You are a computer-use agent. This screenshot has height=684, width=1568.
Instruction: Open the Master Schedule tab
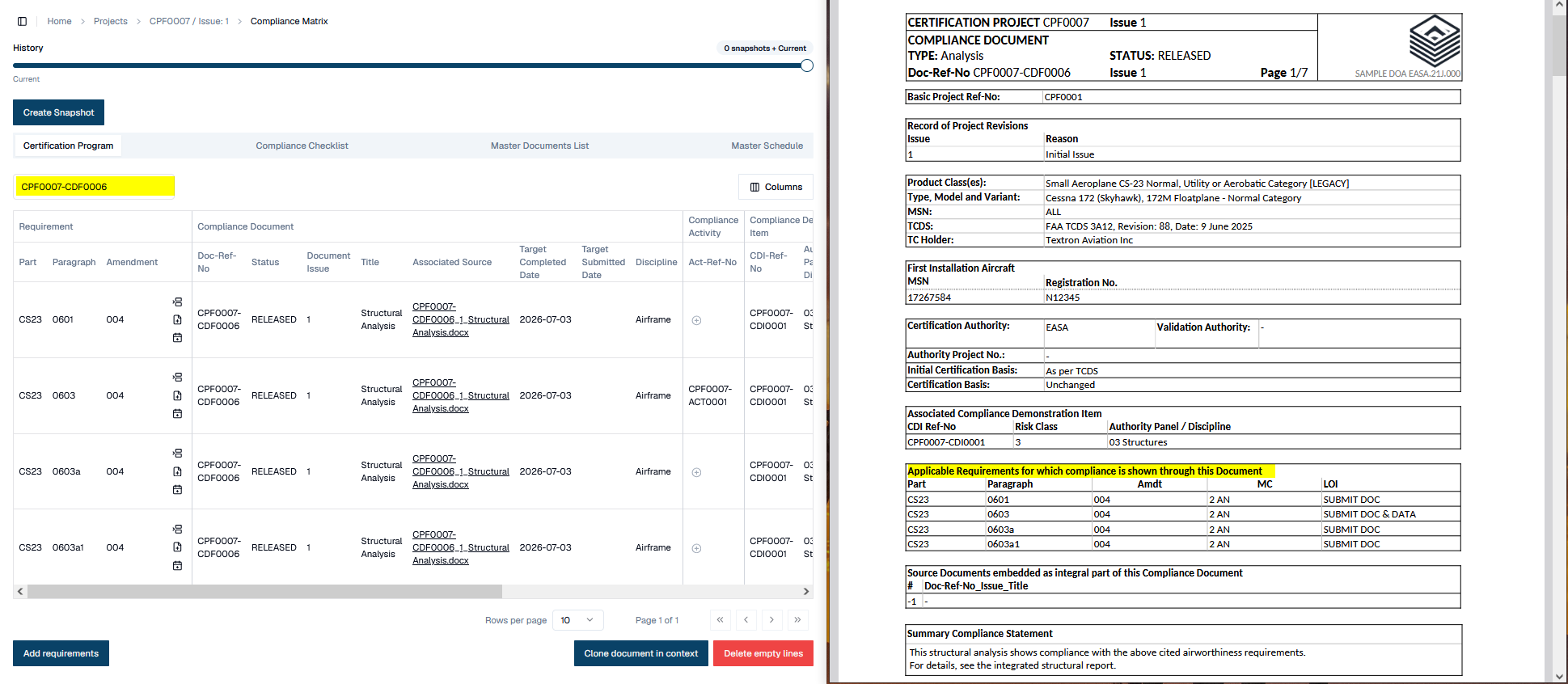point(767,146)
